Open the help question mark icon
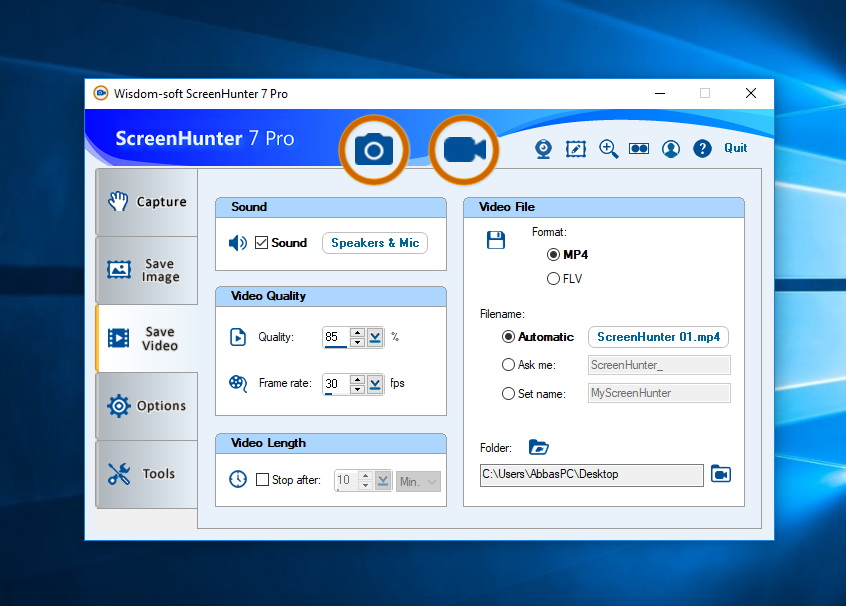846x606 pixels. pos(702,148)
